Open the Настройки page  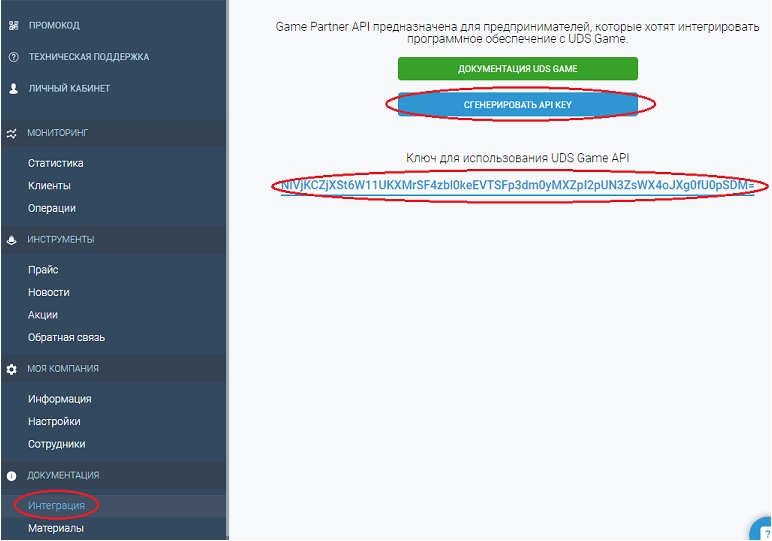point(54,422)
